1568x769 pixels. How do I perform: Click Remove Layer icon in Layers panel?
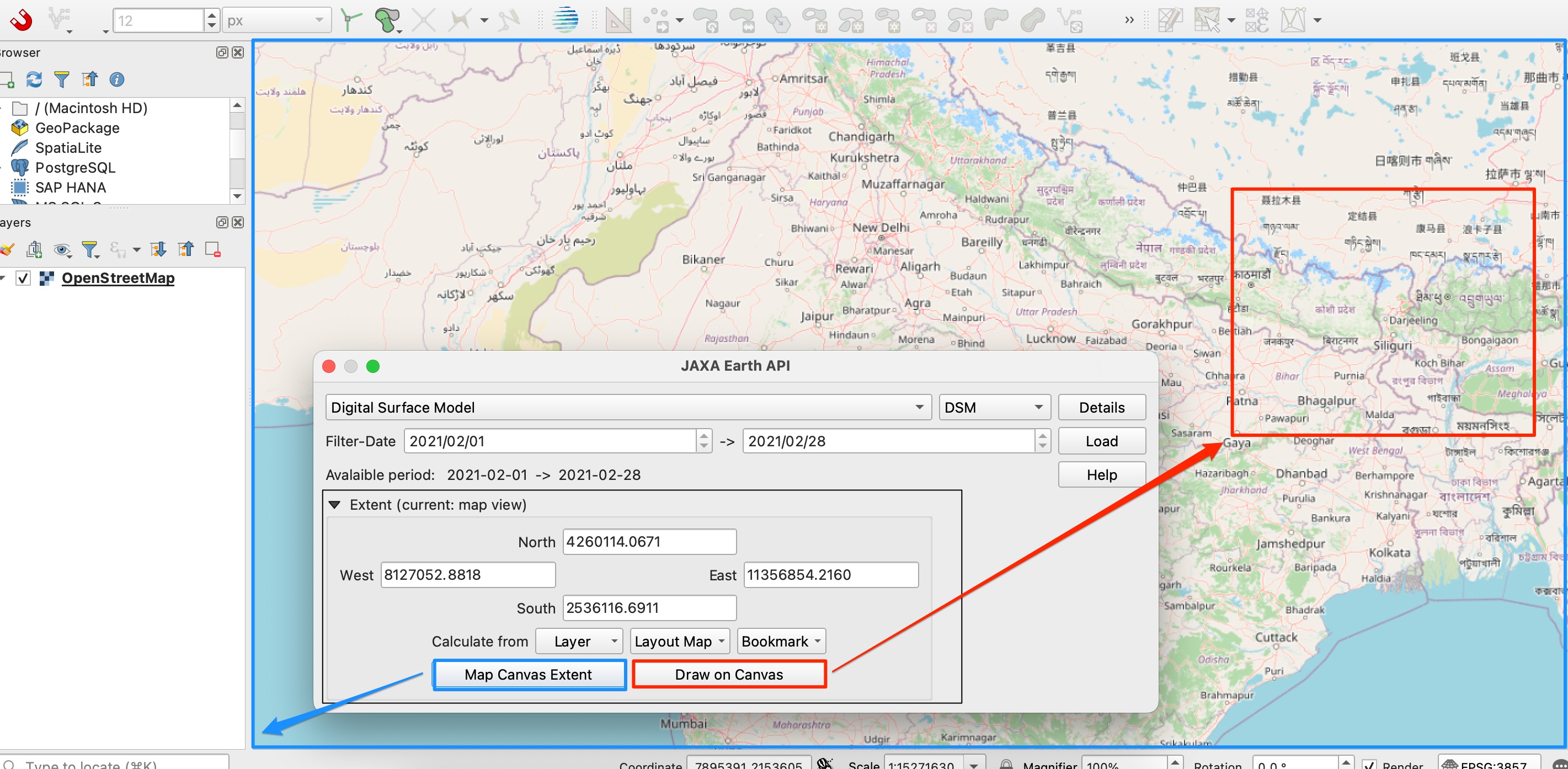coord(212,249)
